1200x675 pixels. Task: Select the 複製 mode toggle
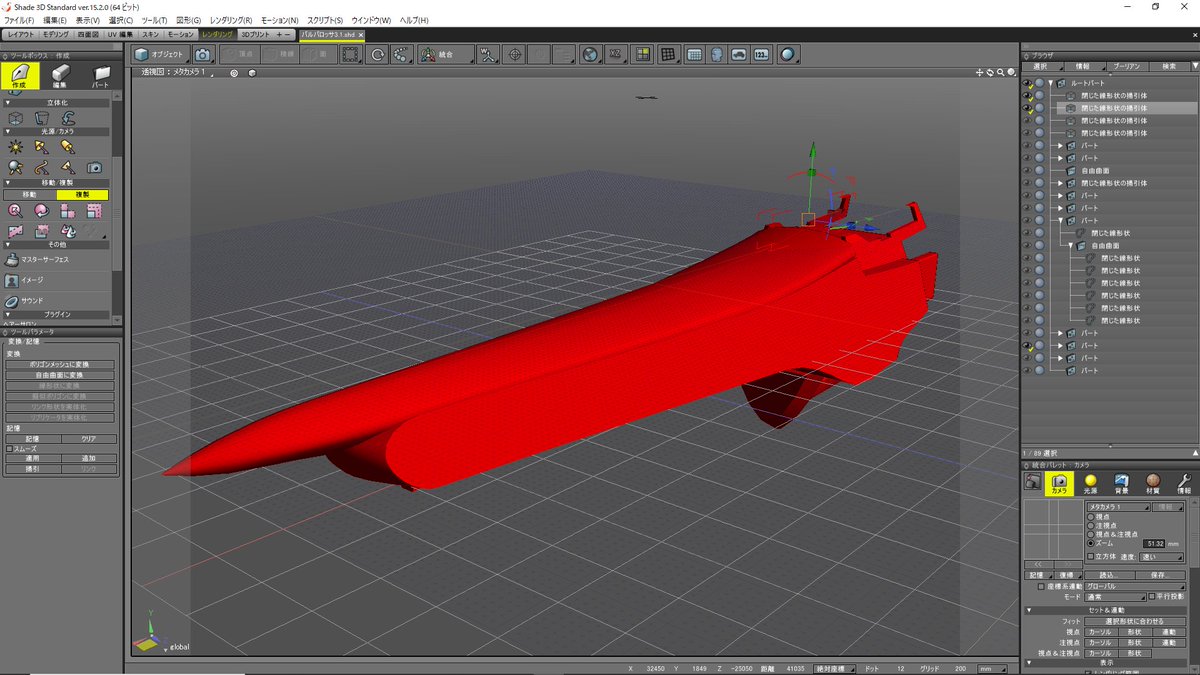click(83, 194)
